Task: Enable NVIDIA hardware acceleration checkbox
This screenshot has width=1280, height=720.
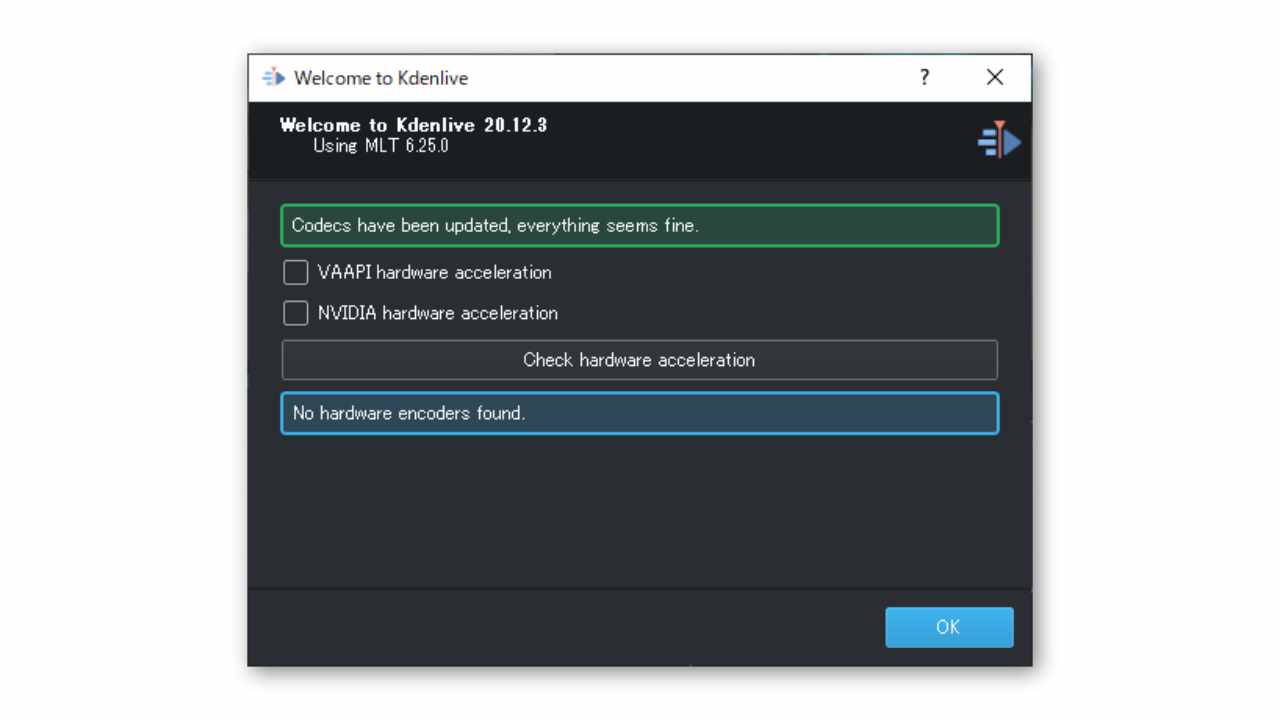Action: 296,313
